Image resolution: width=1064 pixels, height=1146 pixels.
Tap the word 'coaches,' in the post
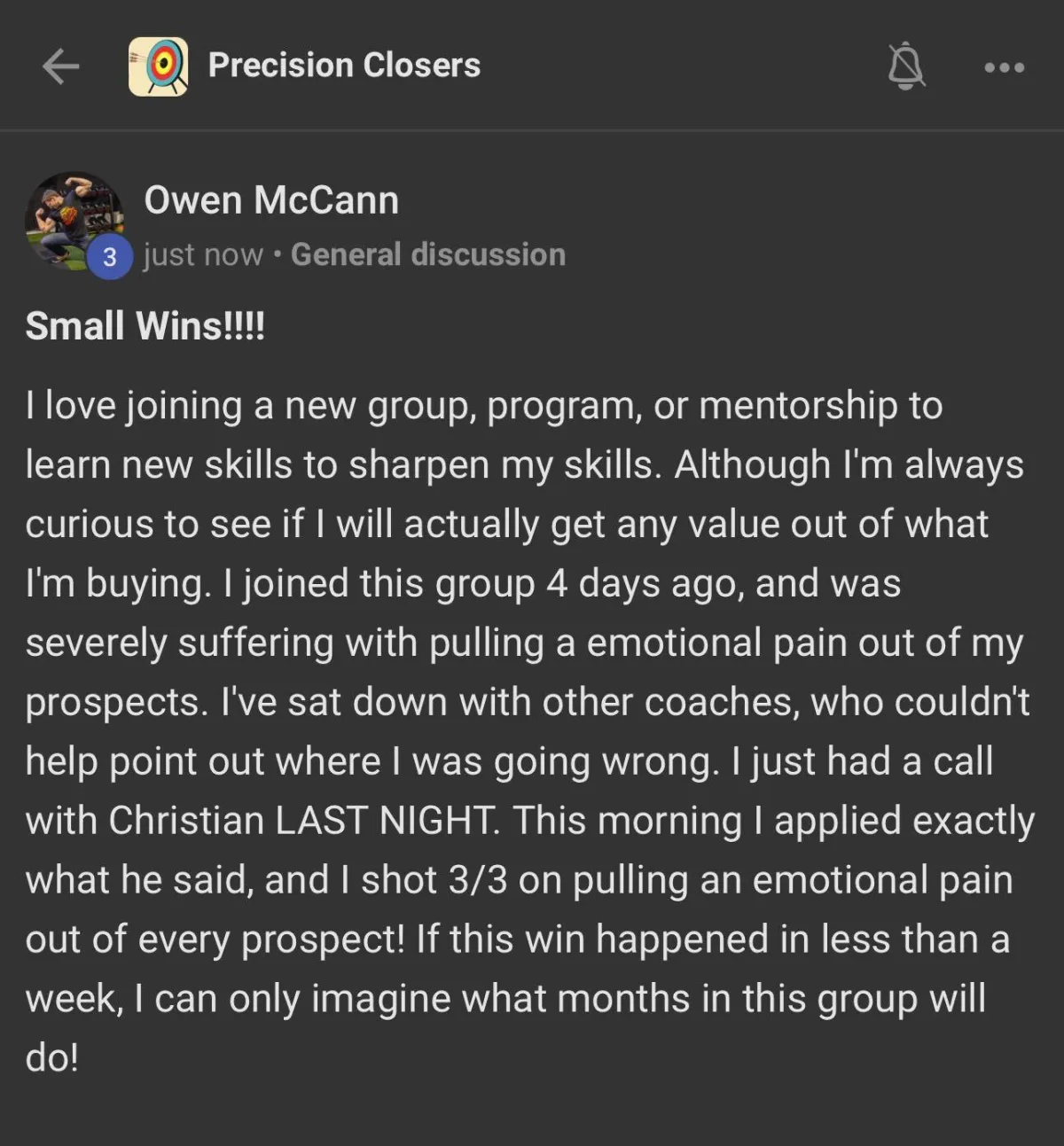coord(722,703)
